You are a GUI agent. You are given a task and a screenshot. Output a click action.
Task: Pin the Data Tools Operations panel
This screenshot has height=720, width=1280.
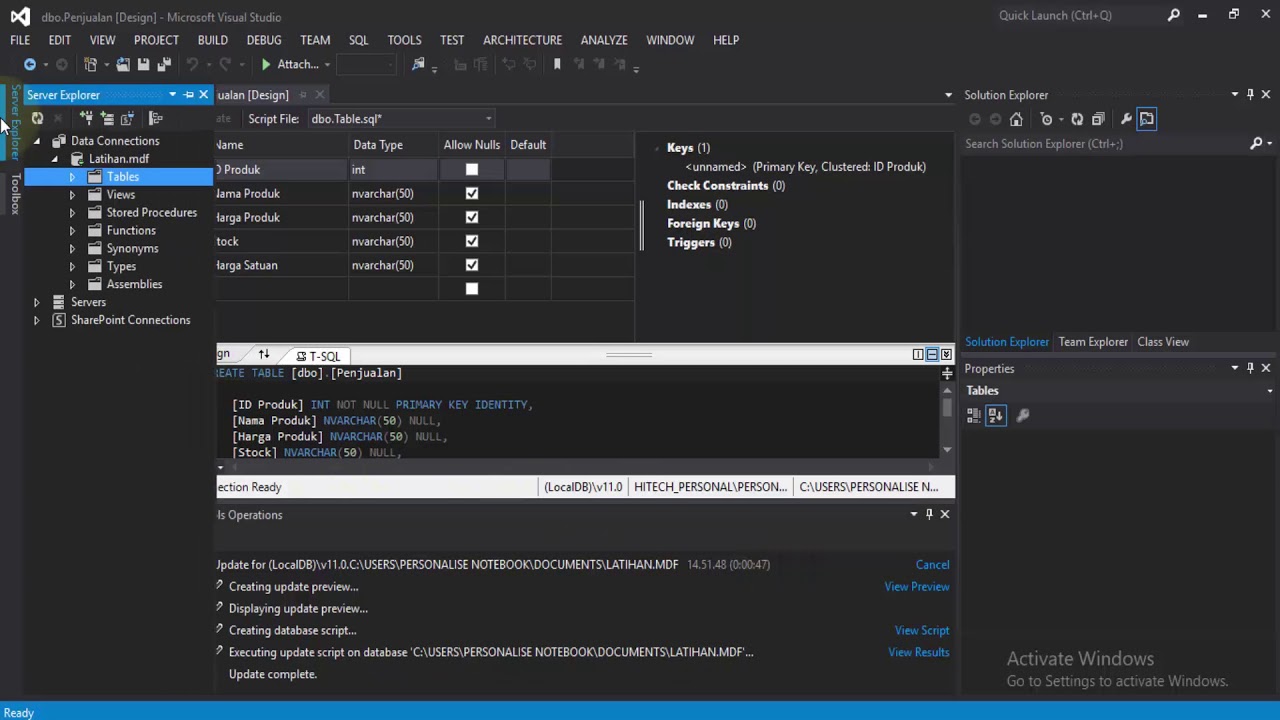click(x=929, y=514)
